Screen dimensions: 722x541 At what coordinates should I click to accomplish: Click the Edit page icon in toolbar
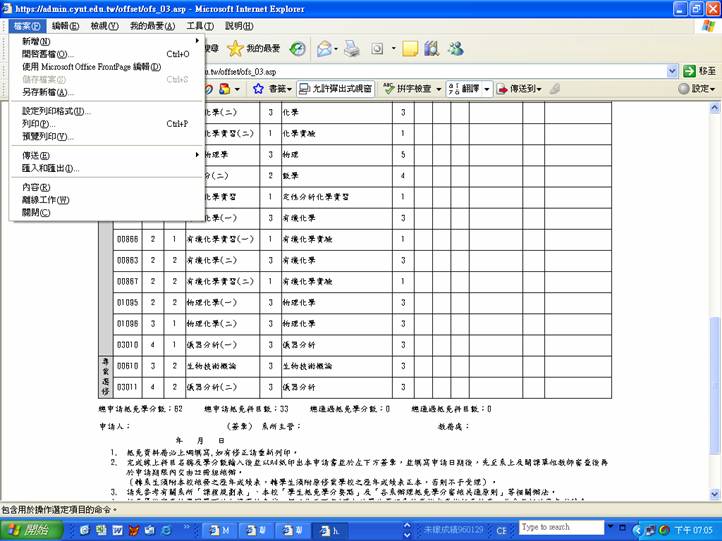tap(378, 48)
